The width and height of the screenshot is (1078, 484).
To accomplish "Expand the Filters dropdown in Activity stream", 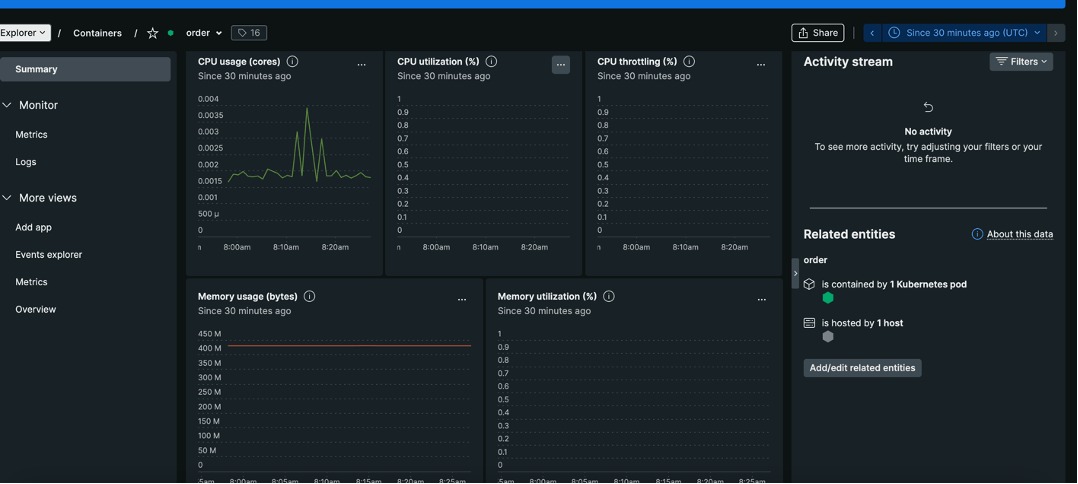I will point(1021,62).
